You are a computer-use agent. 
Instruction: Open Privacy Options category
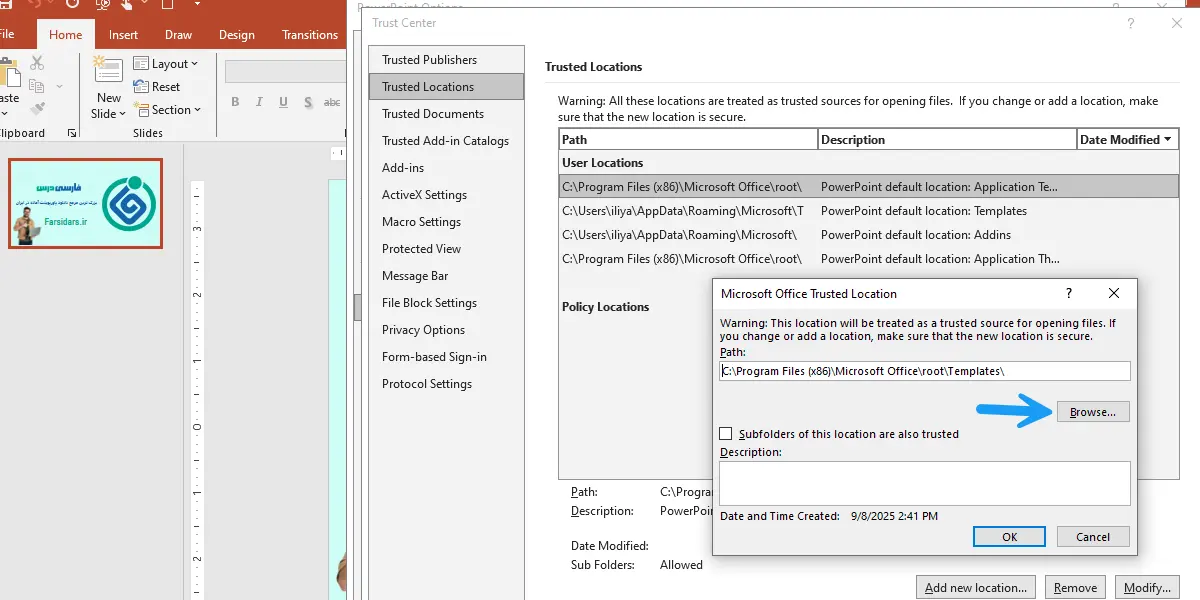point(446,330)
